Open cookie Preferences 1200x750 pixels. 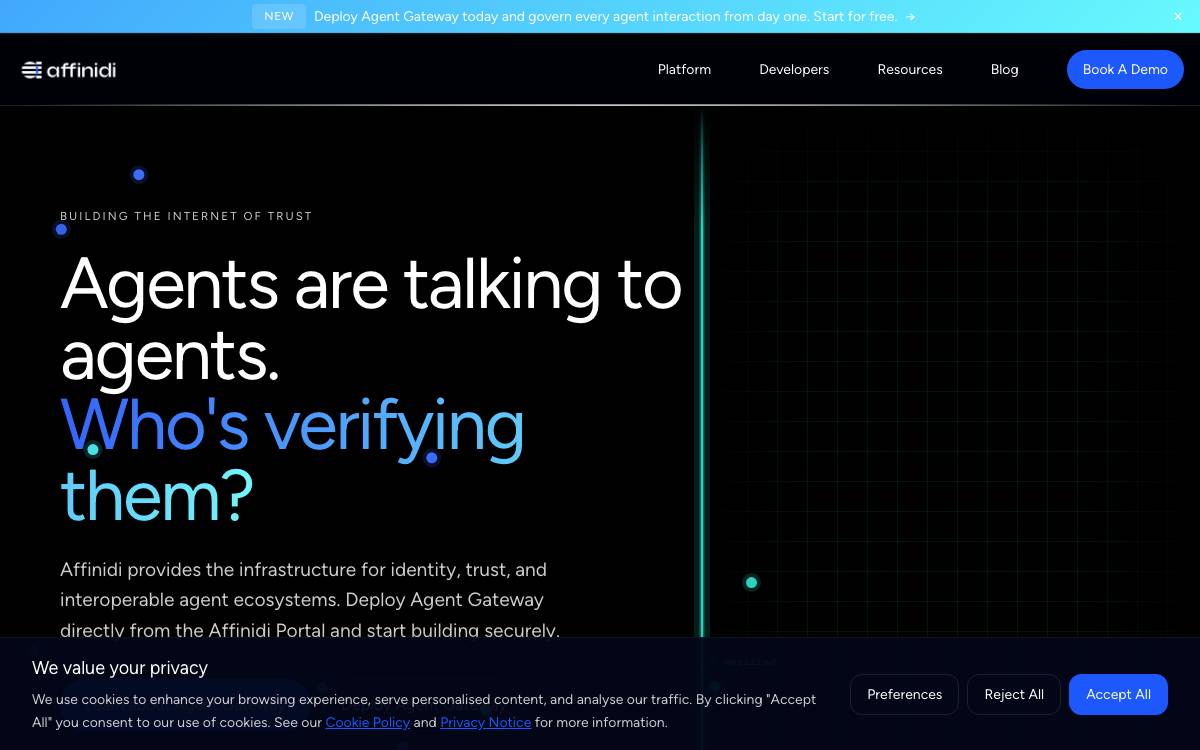point(904,694)
